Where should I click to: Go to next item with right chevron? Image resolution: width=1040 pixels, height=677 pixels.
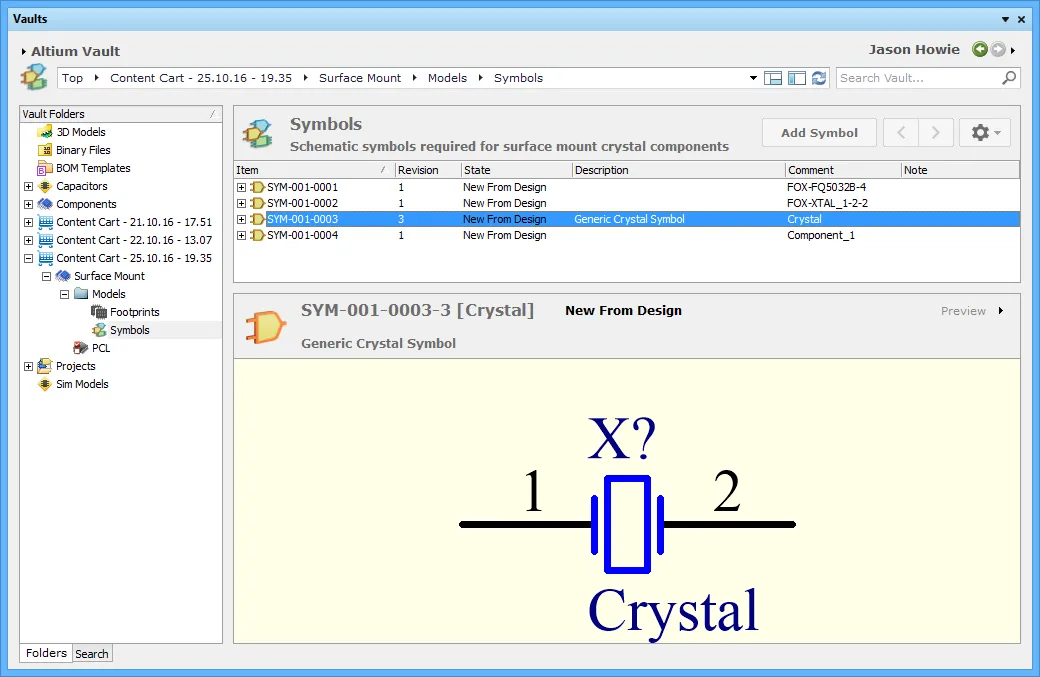coord(936,133)
